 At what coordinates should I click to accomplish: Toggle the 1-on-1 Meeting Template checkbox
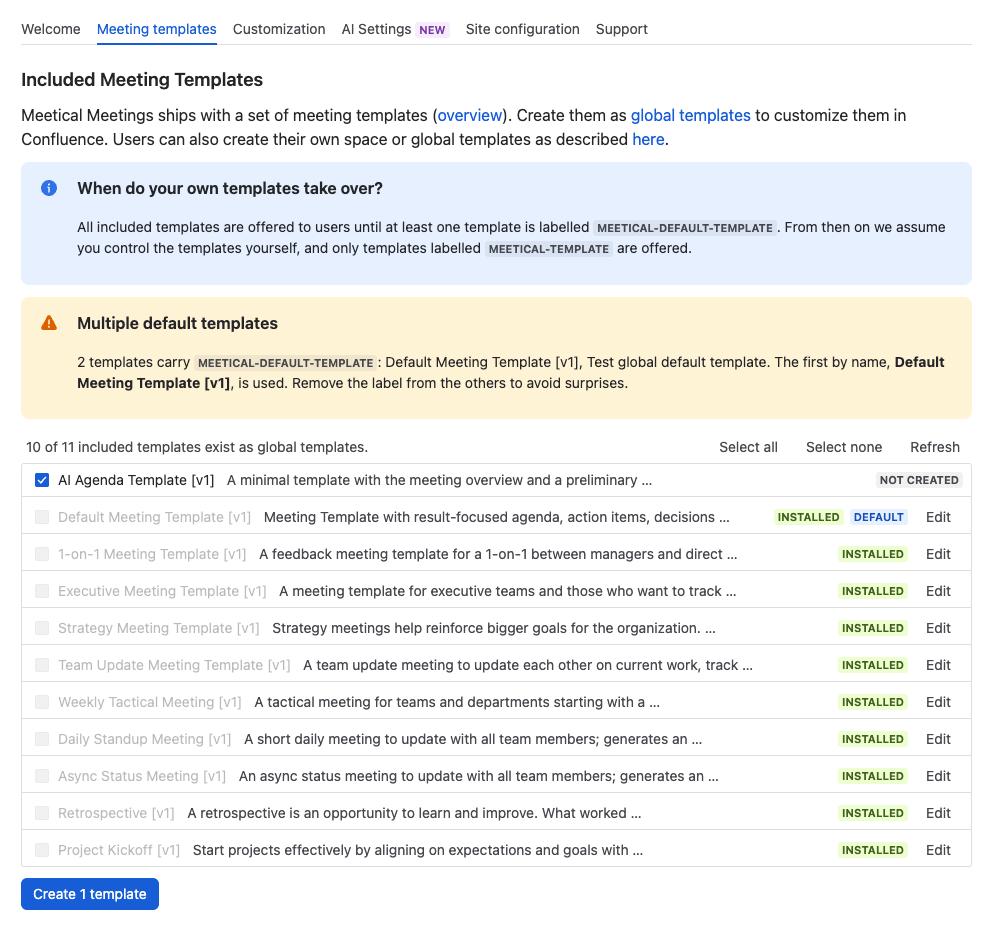point(42,554)
